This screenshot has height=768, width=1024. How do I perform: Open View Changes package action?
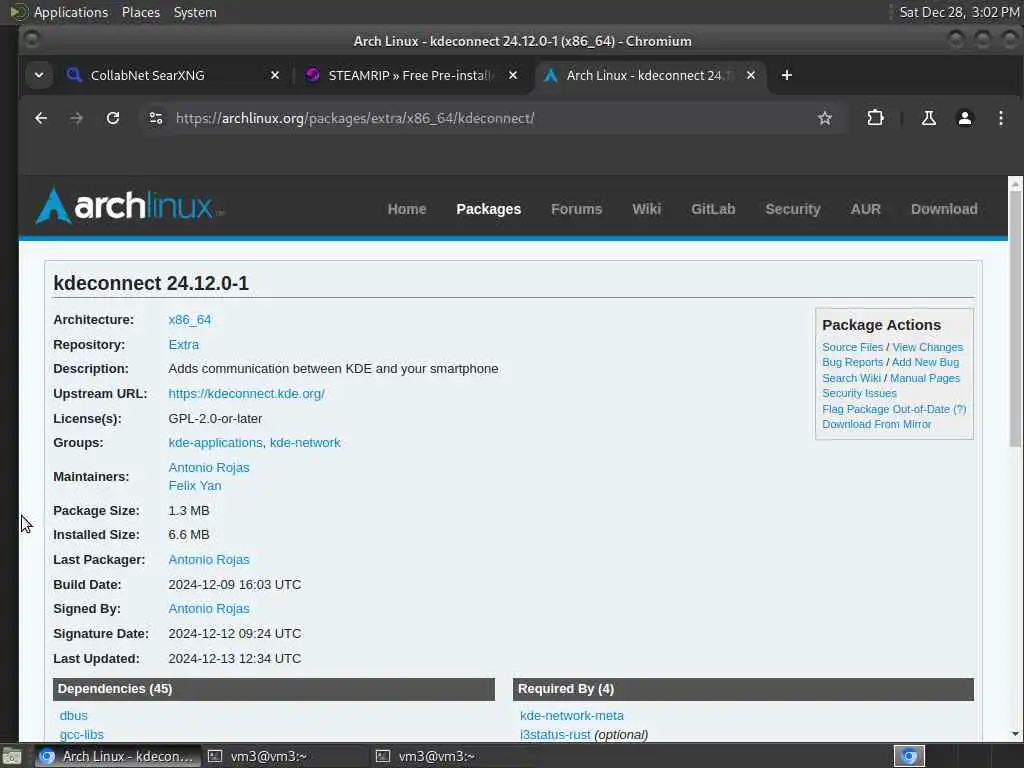(x=927, y=347)
